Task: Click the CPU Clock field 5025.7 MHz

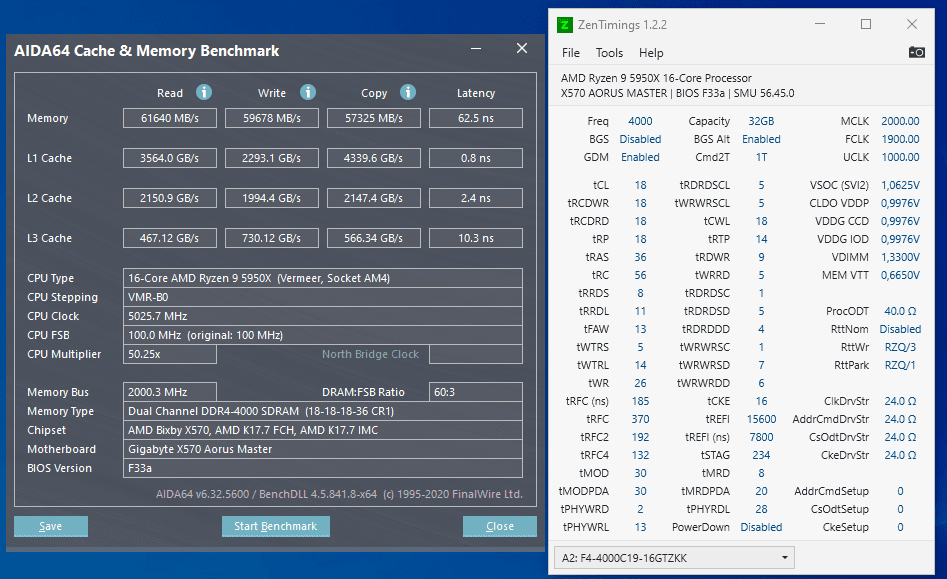Action: pos(323,316)
